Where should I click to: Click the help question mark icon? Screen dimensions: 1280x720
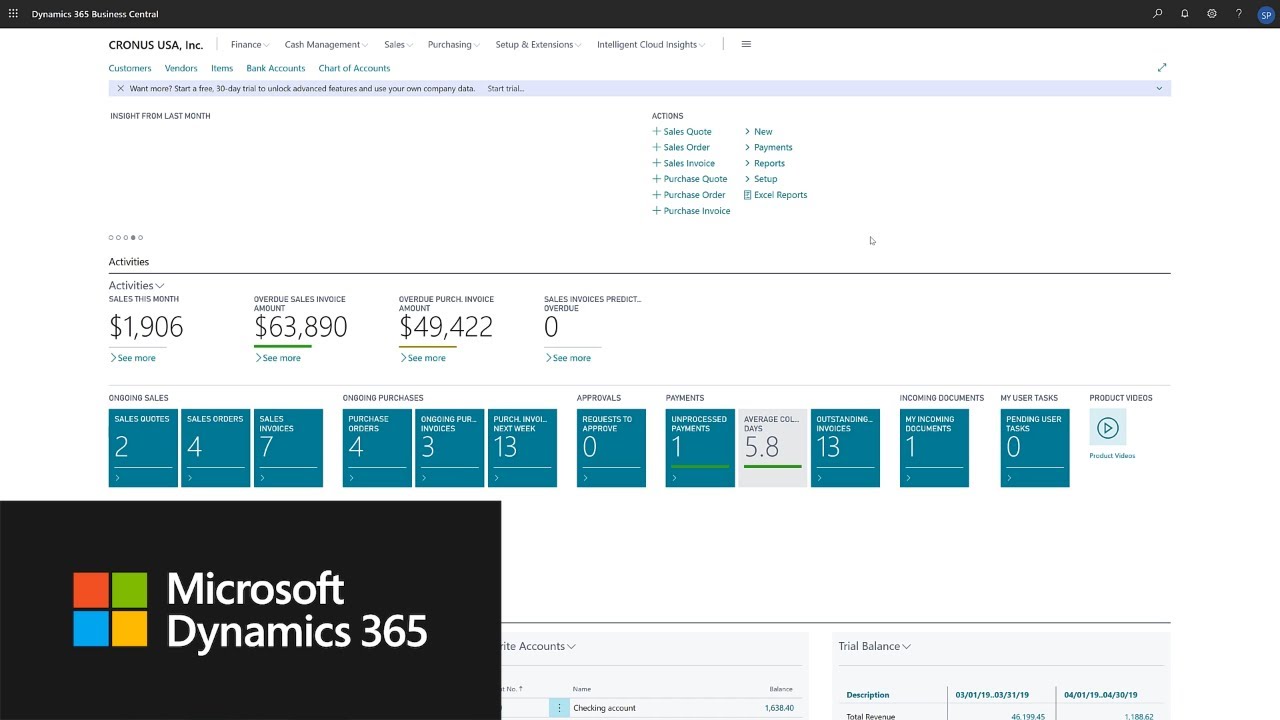(1239, 14)
